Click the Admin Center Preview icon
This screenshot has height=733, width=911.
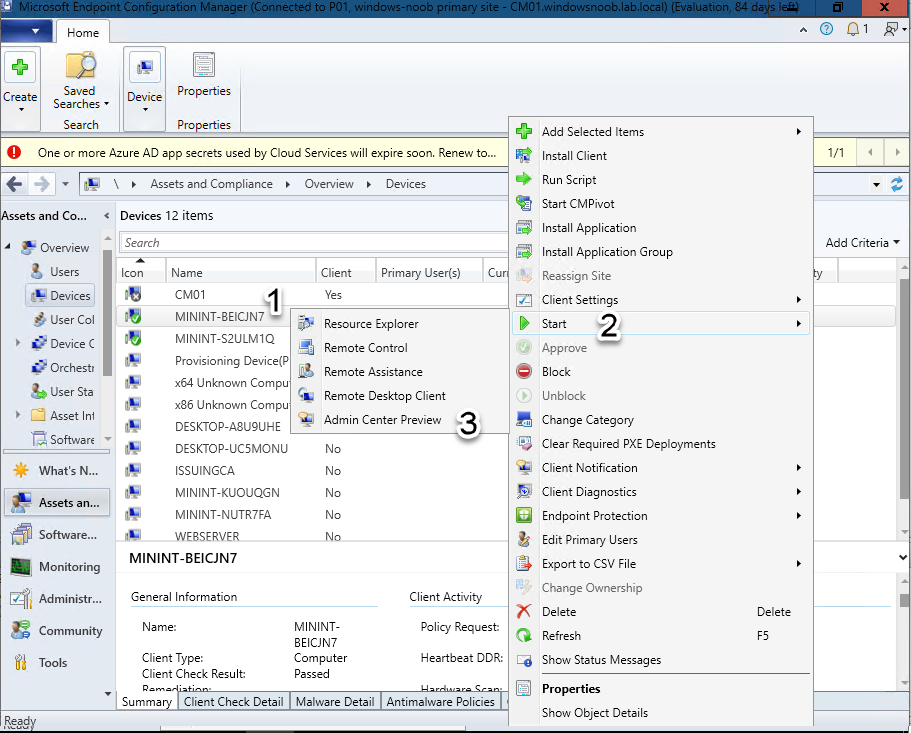coord(306,419)
